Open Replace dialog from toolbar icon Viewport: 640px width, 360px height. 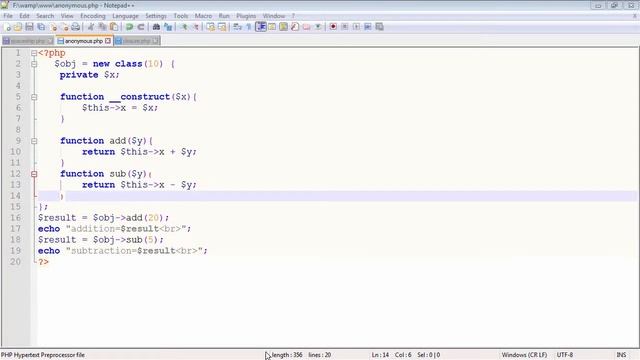point(168,27)
